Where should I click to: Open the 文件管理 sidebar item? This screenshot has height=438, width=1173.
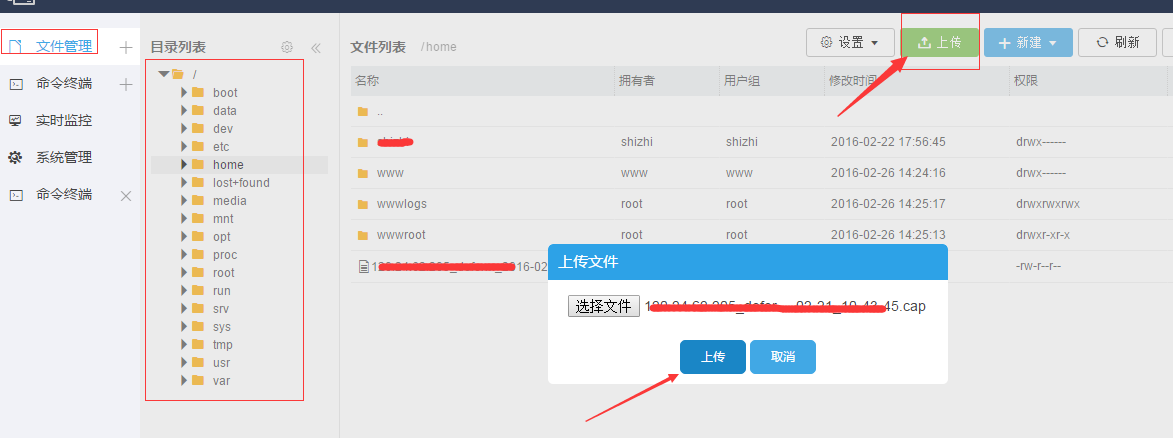(x=64, y=46)
